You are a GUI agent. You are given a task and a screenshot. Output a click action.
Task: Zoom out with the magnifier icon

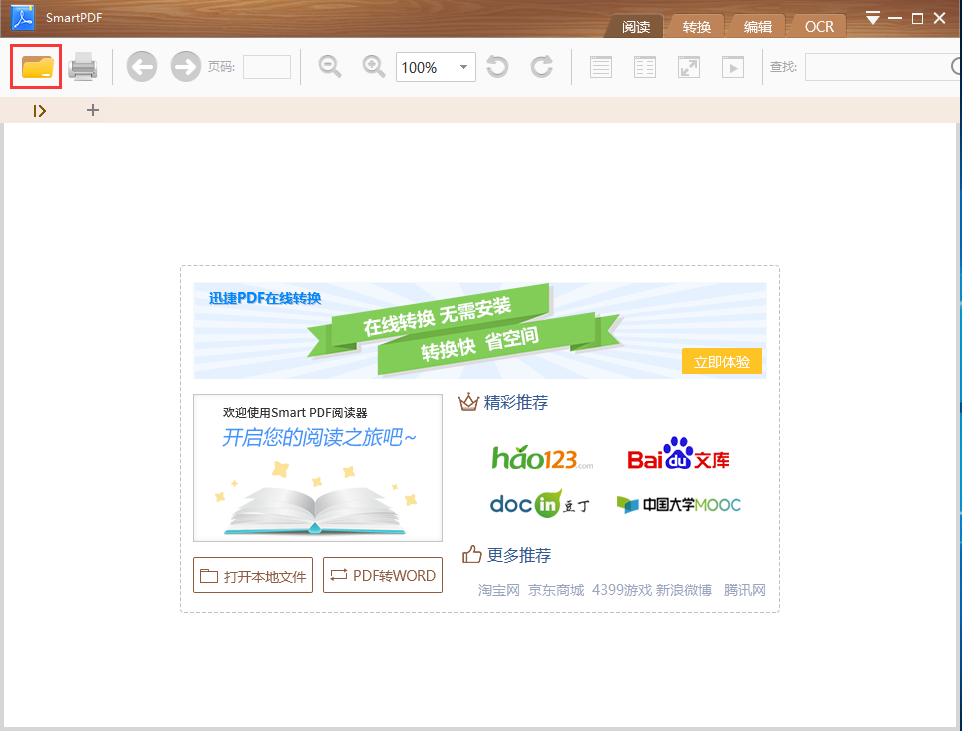(329, 66)
